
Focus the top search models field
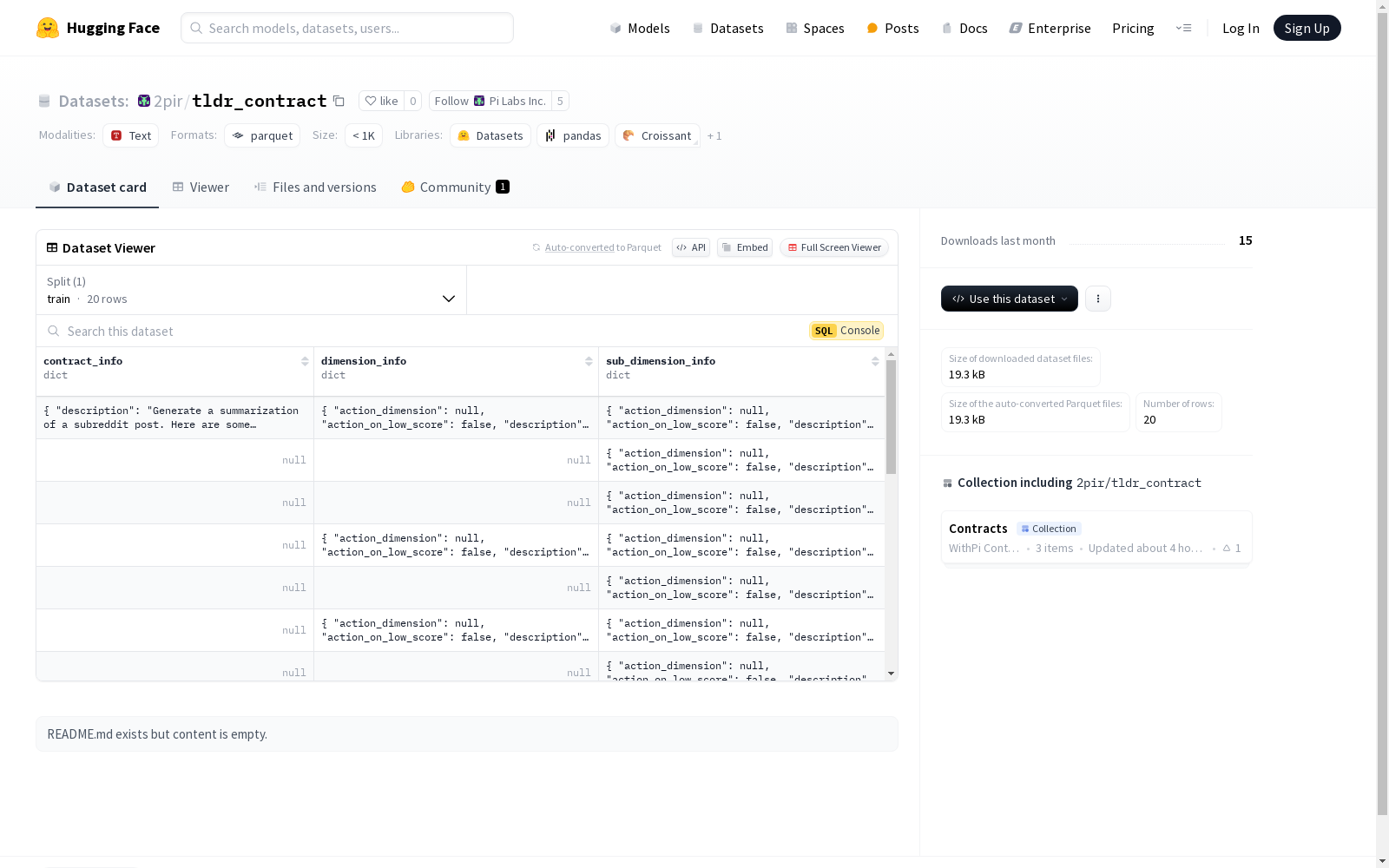(x=347, y=28)
